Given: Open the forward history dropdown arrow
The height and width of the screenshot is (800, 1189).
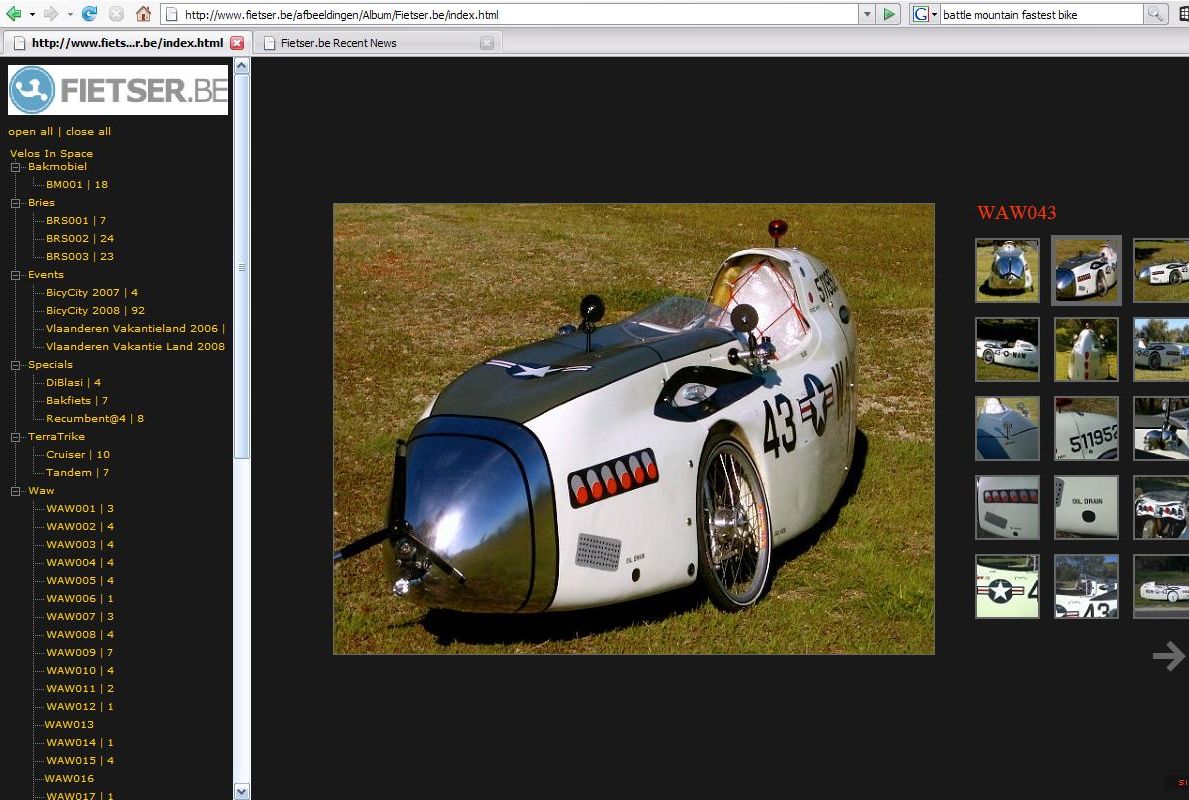Looking at the screenshot, I should (70, 14).
